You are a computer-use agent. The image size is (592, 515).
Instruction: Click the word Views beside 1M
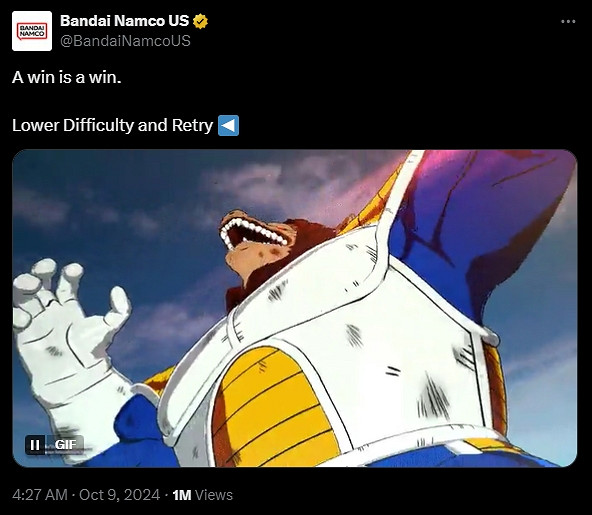click(x=214, y=495)
